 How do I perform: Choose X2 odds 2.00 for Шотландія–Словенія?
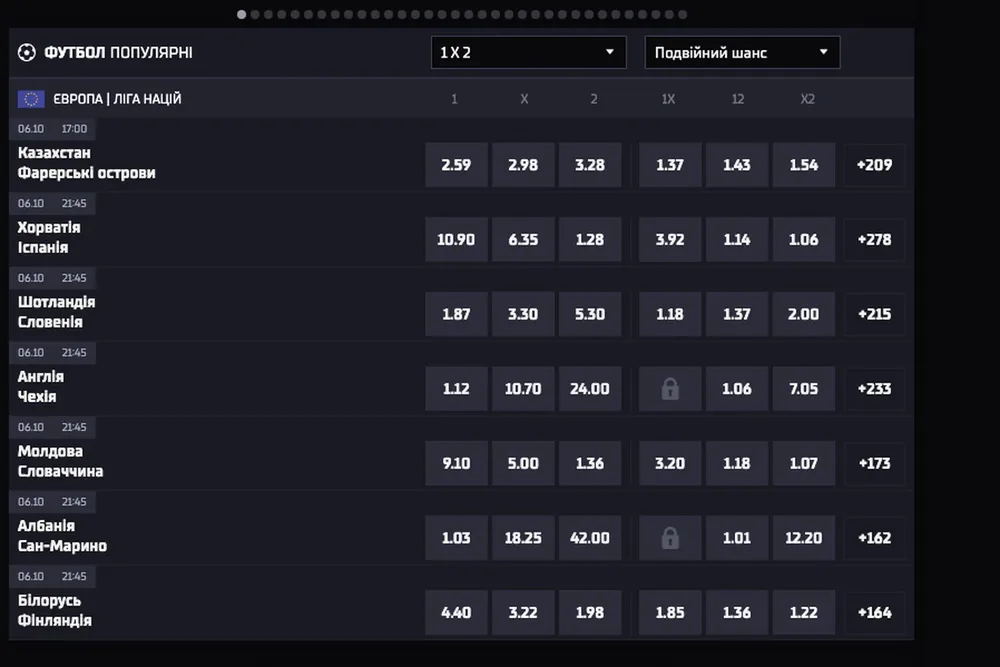click(804, 314)
